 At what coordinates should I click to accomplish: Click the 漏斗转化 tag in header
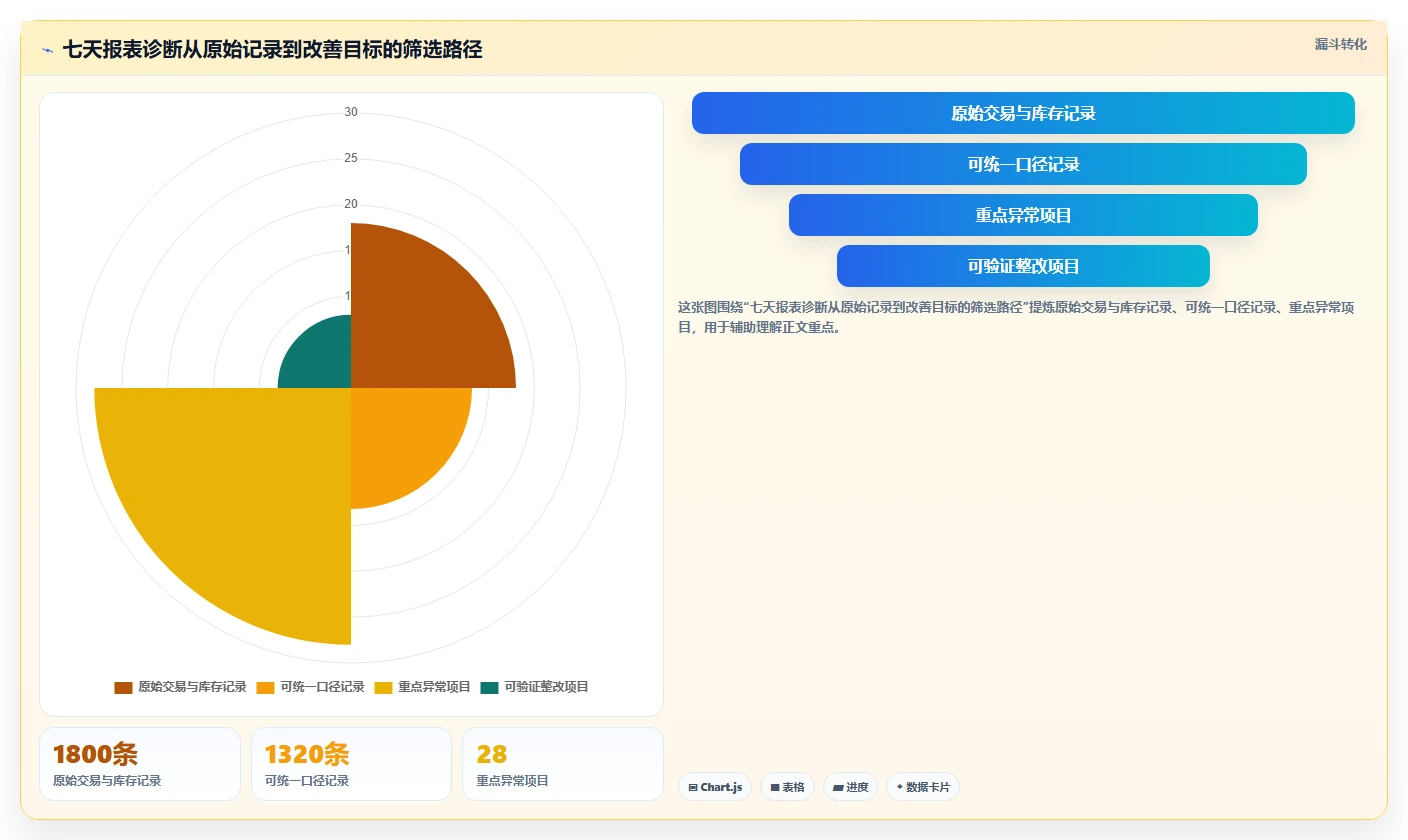point(1340,44)
